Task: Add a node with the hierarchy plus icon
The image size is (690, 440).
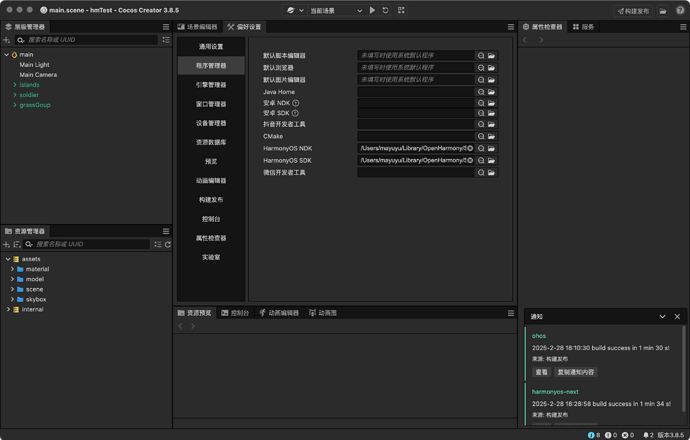Action: pyautogui.click(x=7, y=40)
